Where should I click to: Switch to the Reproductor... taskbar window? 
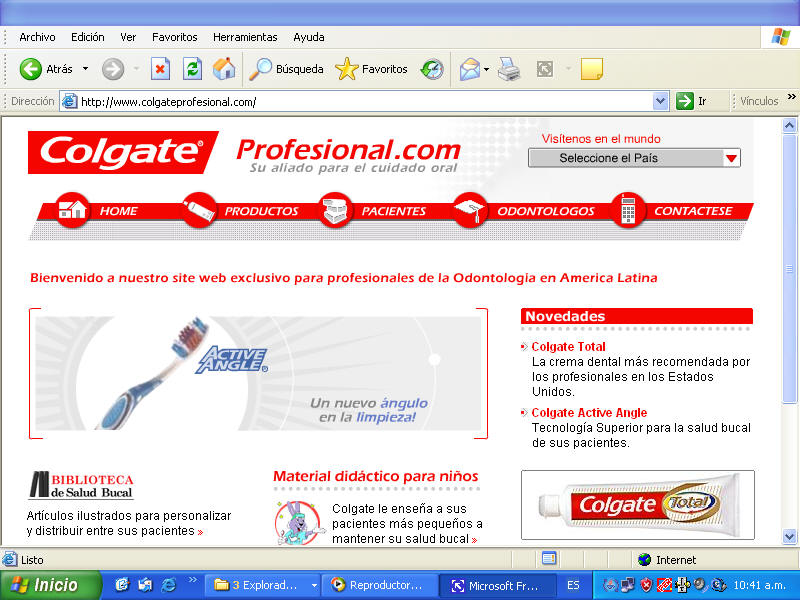(379, 585)
